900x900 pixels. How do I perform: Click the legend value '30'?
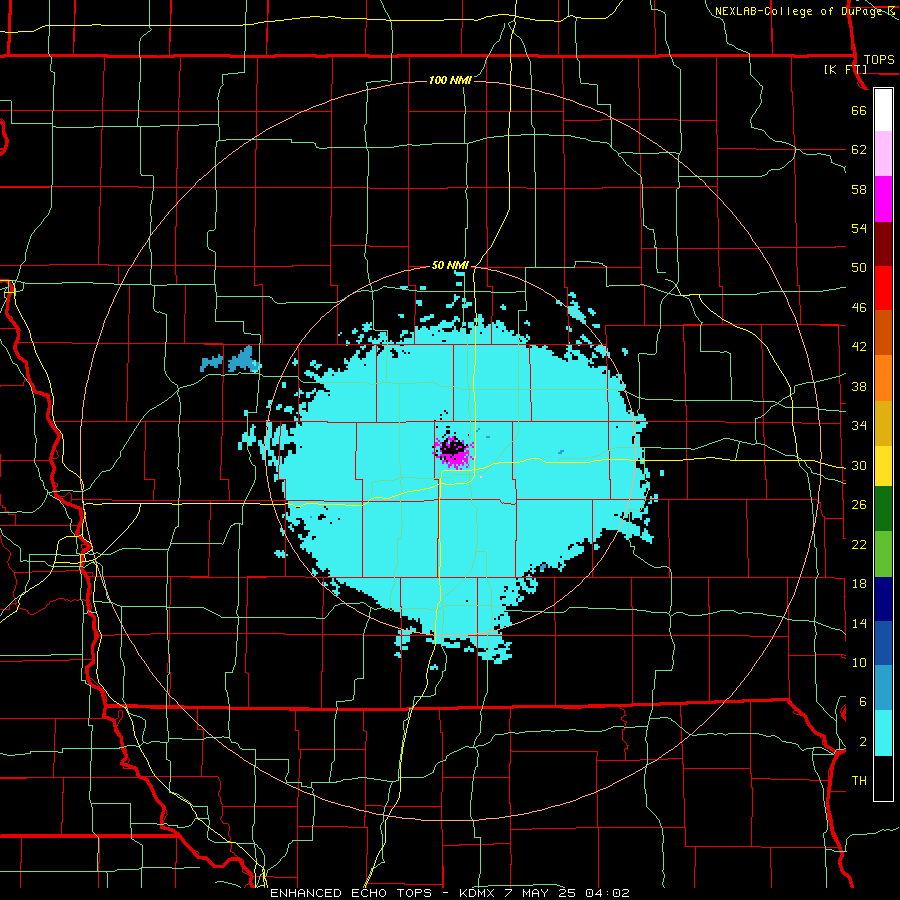point(859,465)
